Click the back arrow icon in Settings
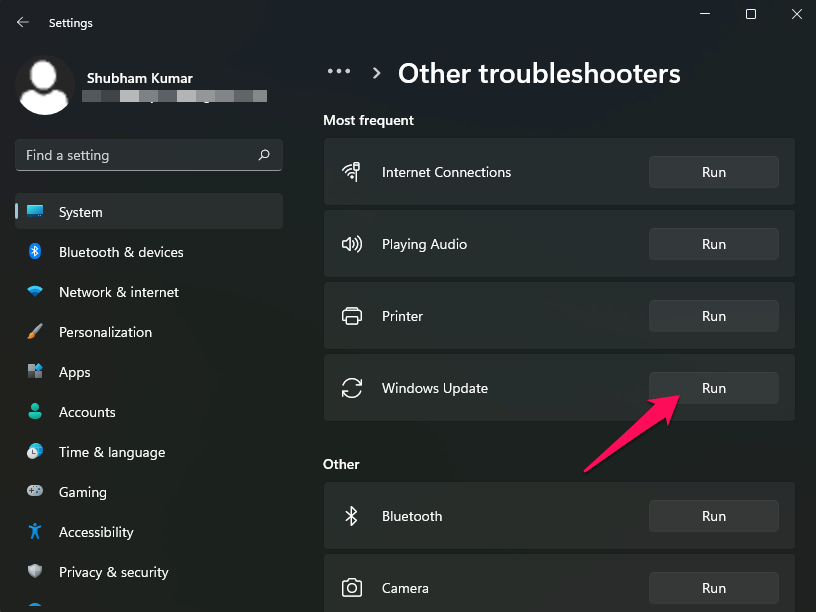816x612 pixels. click(23, 22)
